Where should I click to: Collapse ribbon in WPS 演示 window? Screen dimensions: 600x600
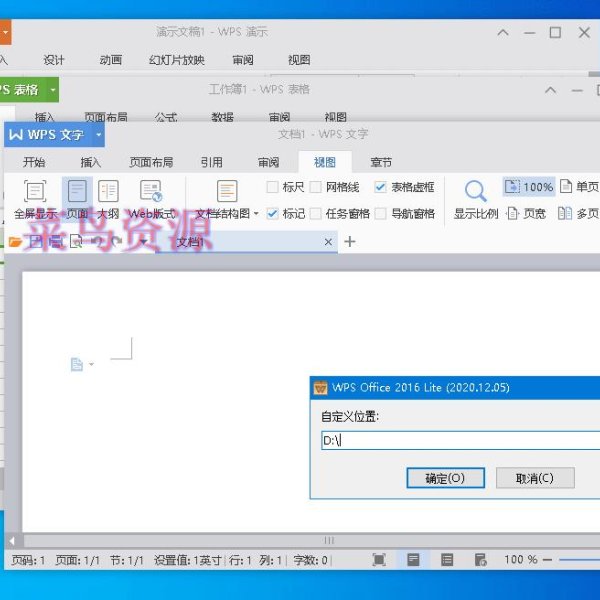503,33
